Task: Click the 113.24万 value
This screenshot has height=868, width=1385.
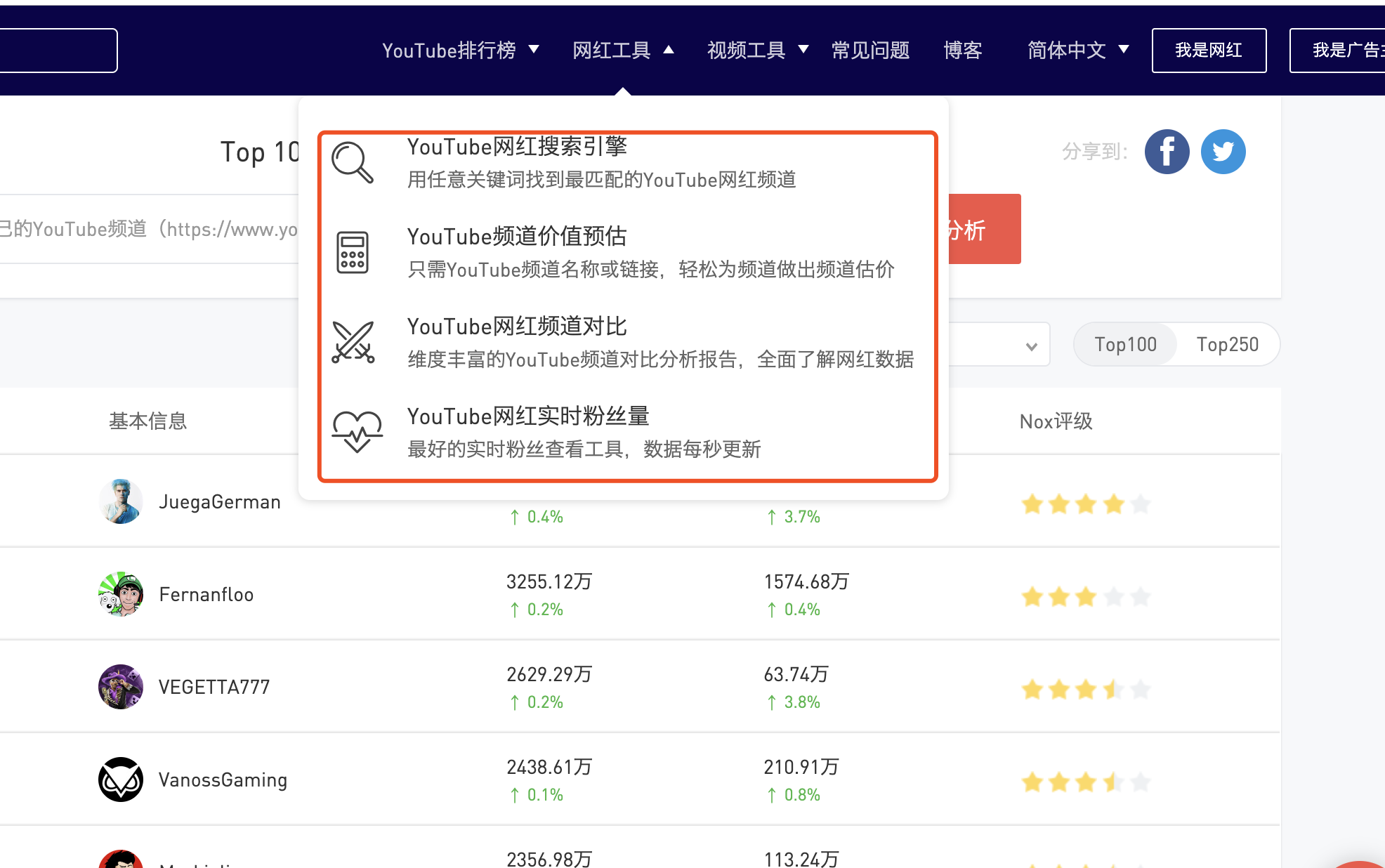Action: (x=801, y=858)
